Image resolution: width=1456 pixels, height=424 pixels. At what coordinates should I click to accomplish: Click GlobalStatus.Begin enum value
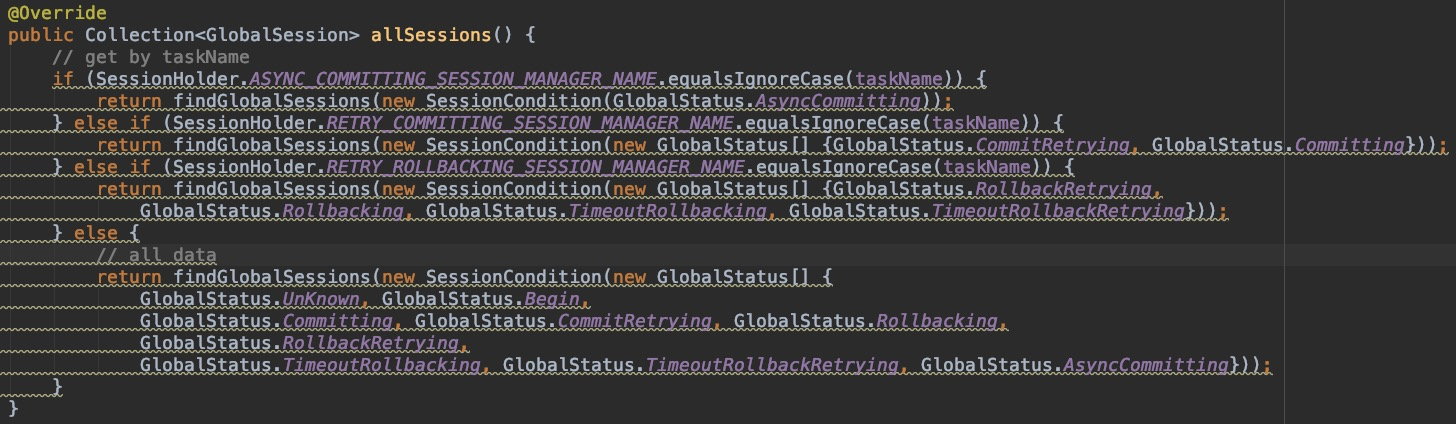[x=480, y=299]
